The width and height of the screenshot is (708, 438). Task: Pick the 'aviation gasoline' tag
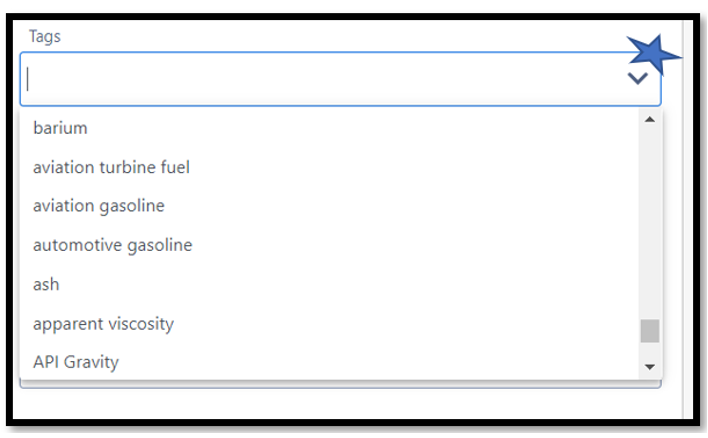click(x=98, y=206)
